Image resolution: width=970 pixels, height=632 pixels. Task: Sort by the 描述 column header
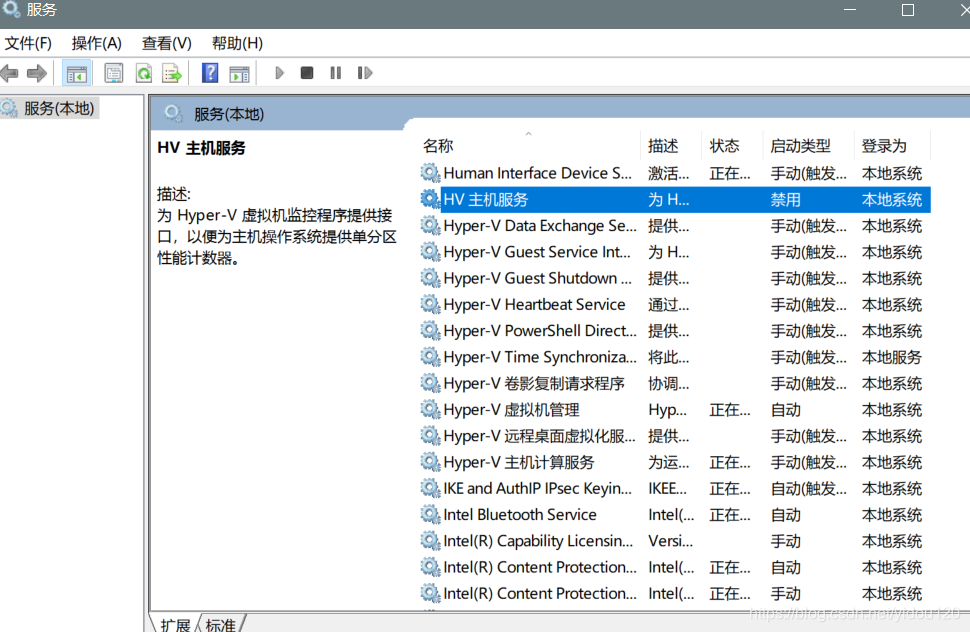click(x=671, y=146)
